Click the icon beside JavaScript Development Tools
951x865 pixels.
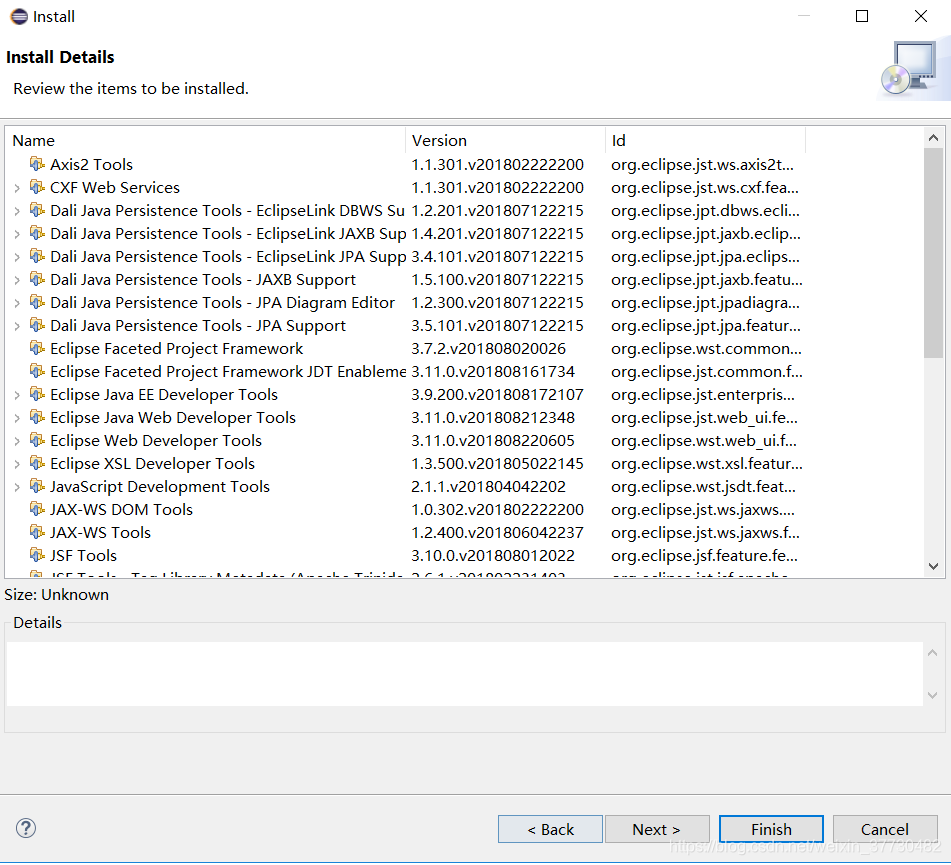(37, 486)
